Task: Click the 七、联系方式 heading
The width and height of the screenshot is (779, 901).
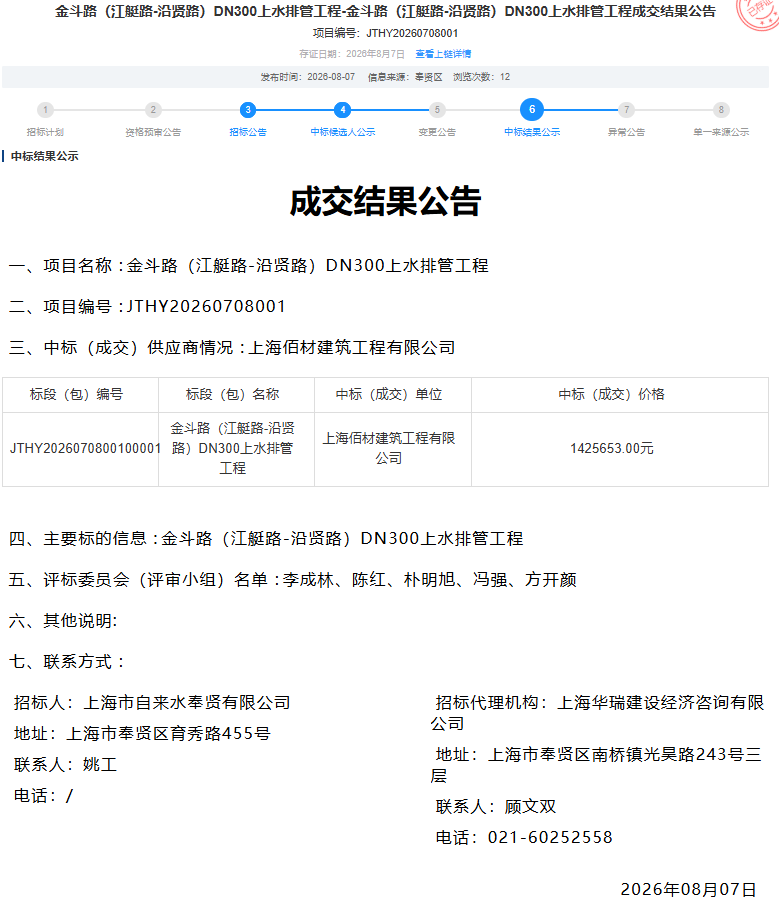Action: (67, 662)
